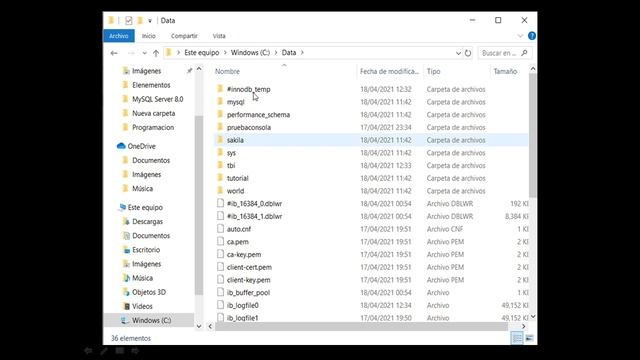Click the horizontal scrollbar of file list
This screenshot has width=640, height=360.
(361, 327)
